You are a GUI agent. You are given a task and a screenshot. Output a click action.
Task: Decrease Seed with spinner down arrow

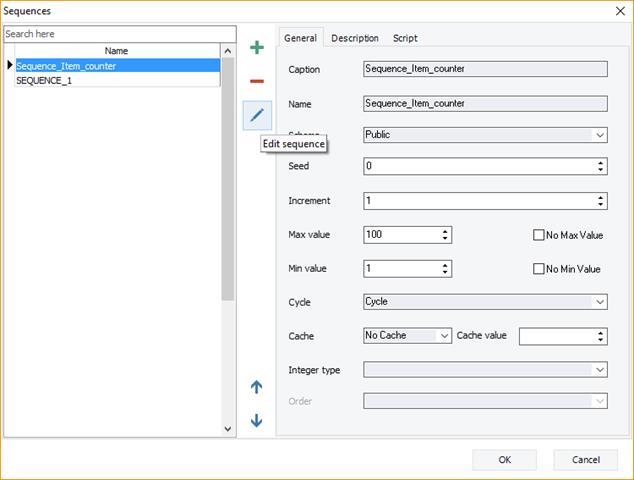600,170
